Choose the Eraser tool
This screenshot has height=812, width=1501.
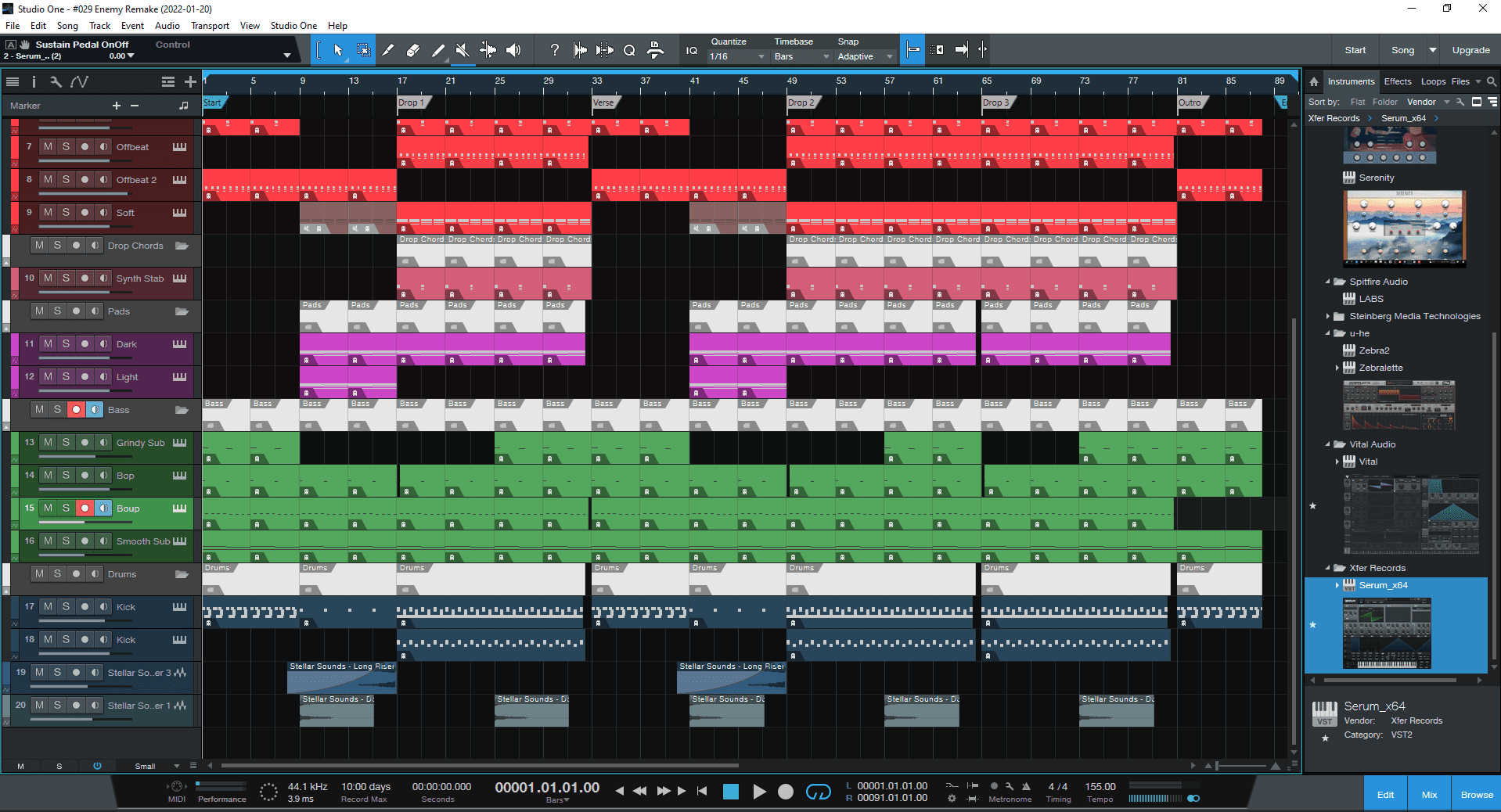(413, 50)
